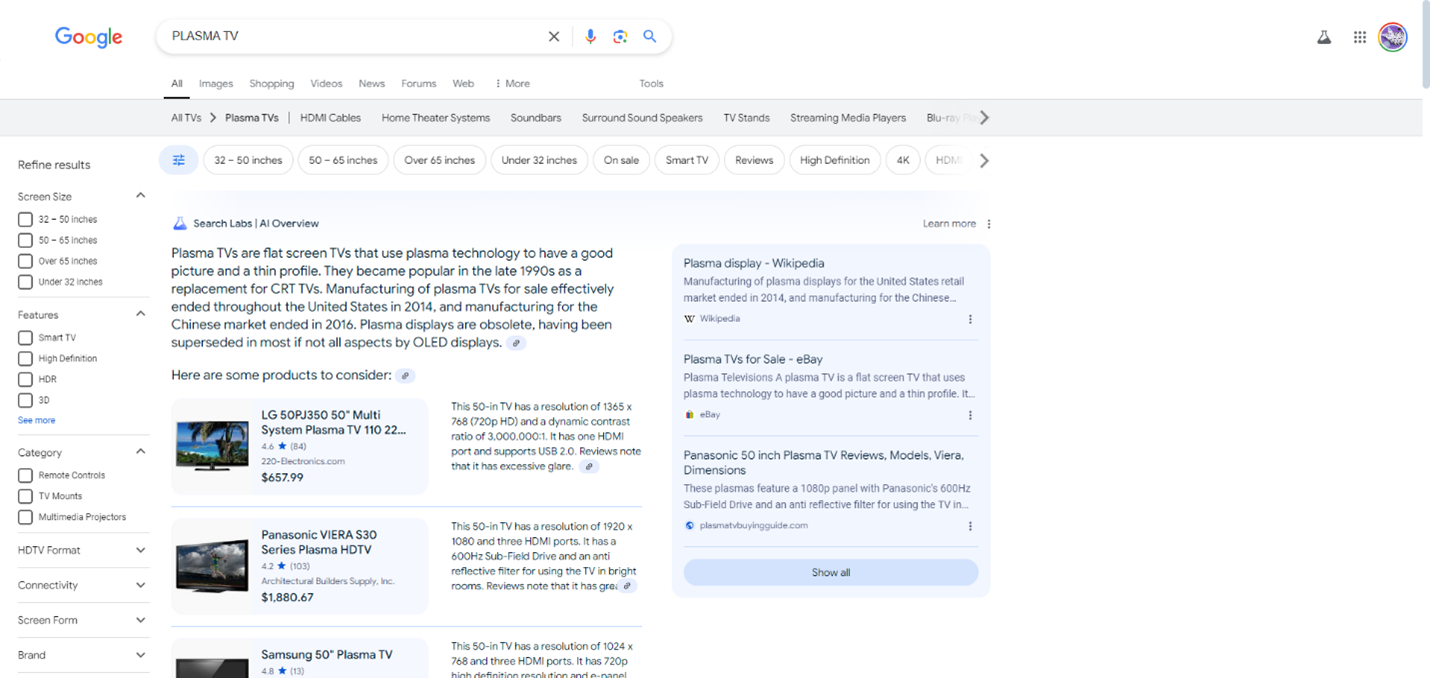The width and height of the screenshot is (1430, 678).
Task: Open the More search types dropdown
Action: click(x=512, y=84)
